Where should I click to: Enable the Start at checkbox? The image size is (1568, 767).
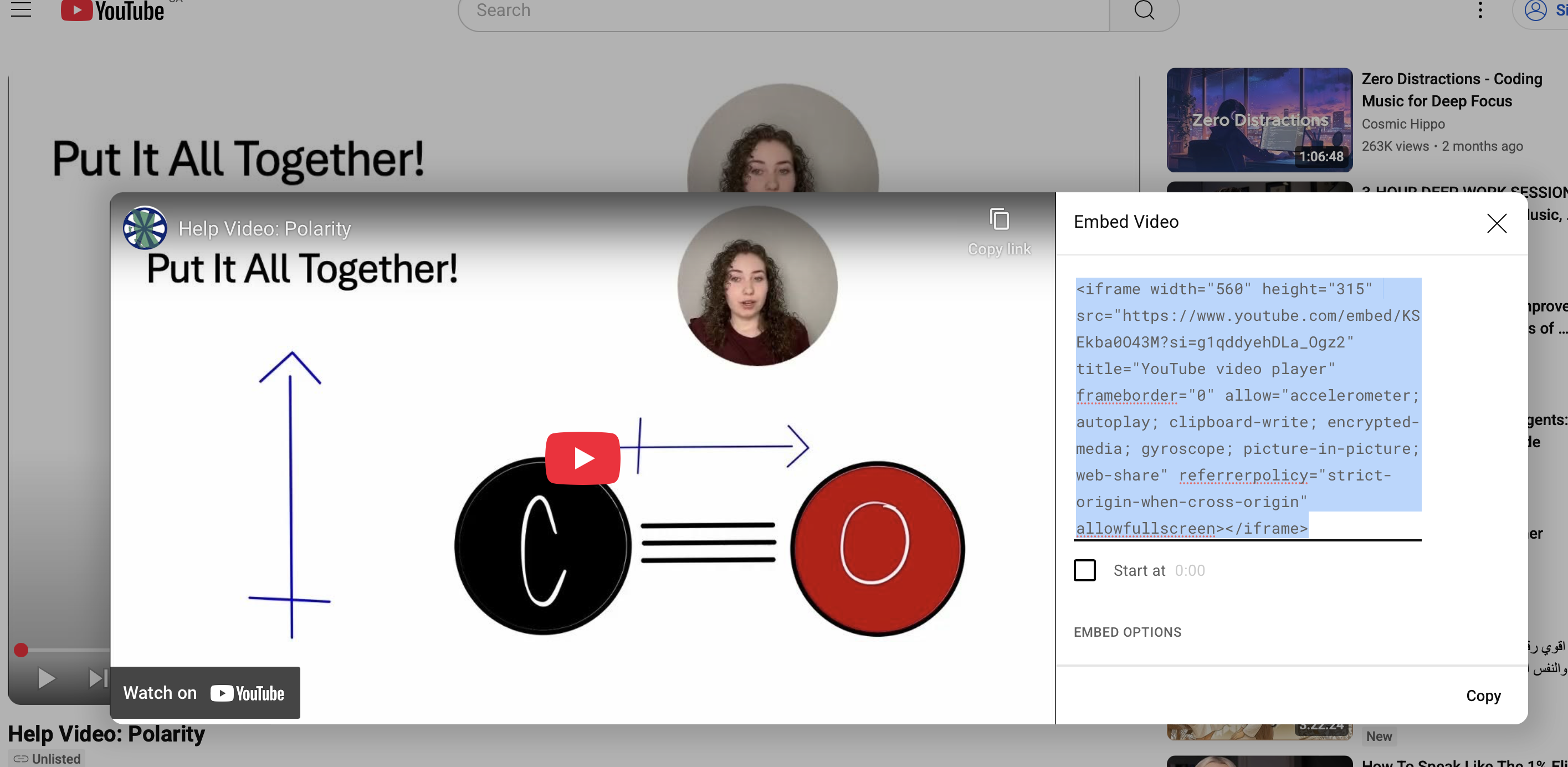(1085, 570)
